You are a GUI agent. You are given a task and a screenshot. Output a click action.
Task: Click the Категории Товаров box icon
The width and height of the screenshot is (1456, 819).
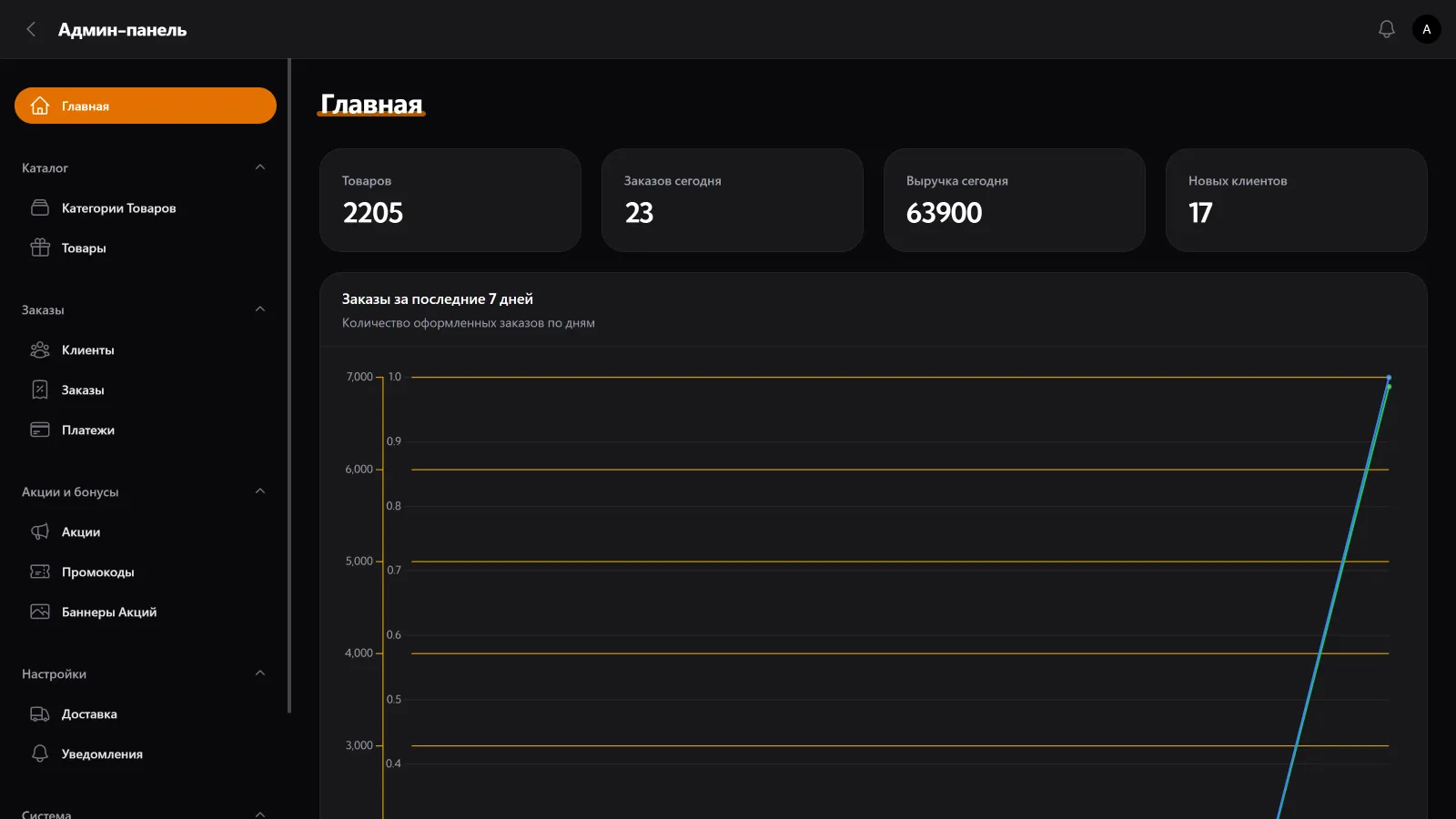[x=40, y=207]
